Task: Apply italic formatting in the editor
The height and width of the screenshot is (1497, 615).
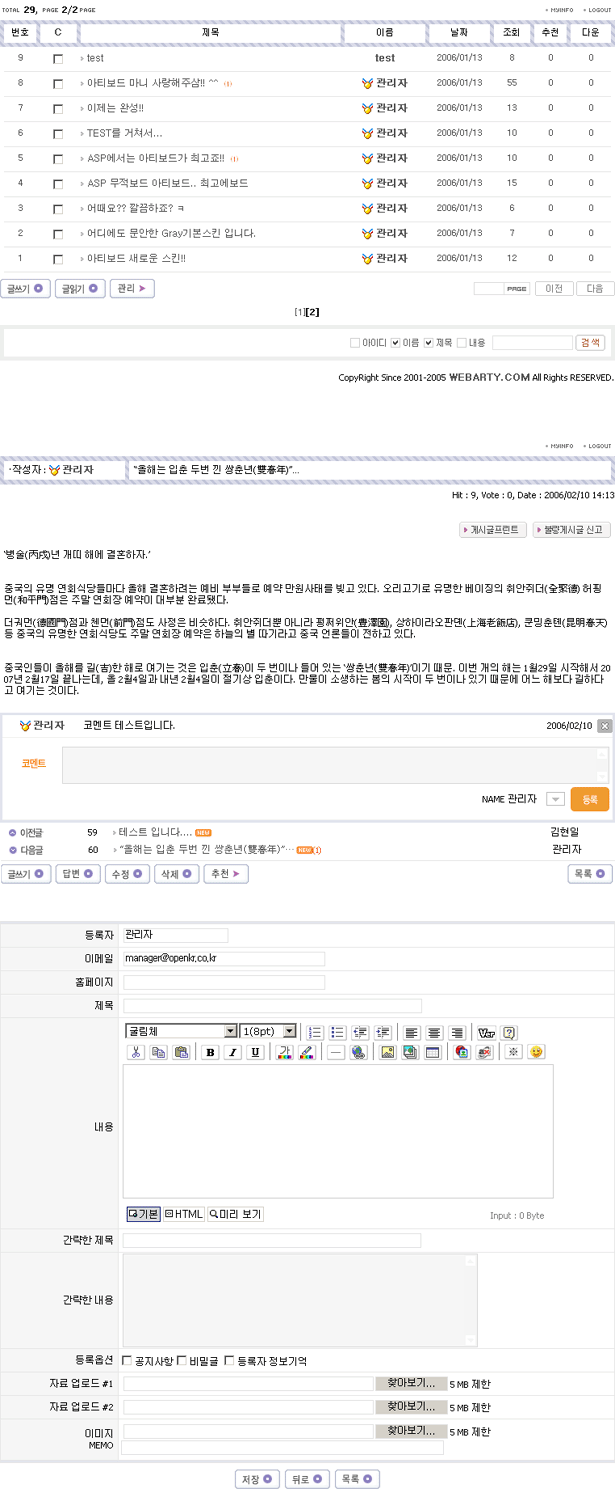Action: pyautogui.click(x=233, y=1052)
